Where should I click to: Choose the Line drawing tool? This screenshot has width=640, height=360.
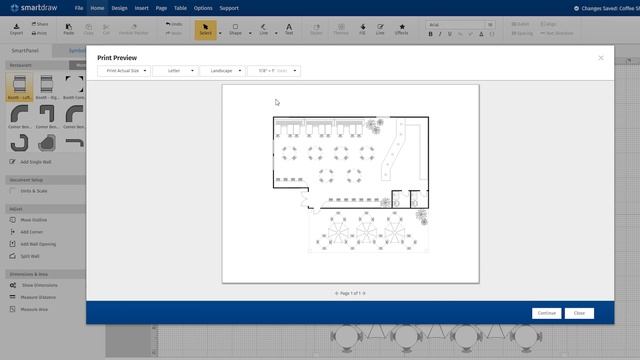(x=264, y=29)
